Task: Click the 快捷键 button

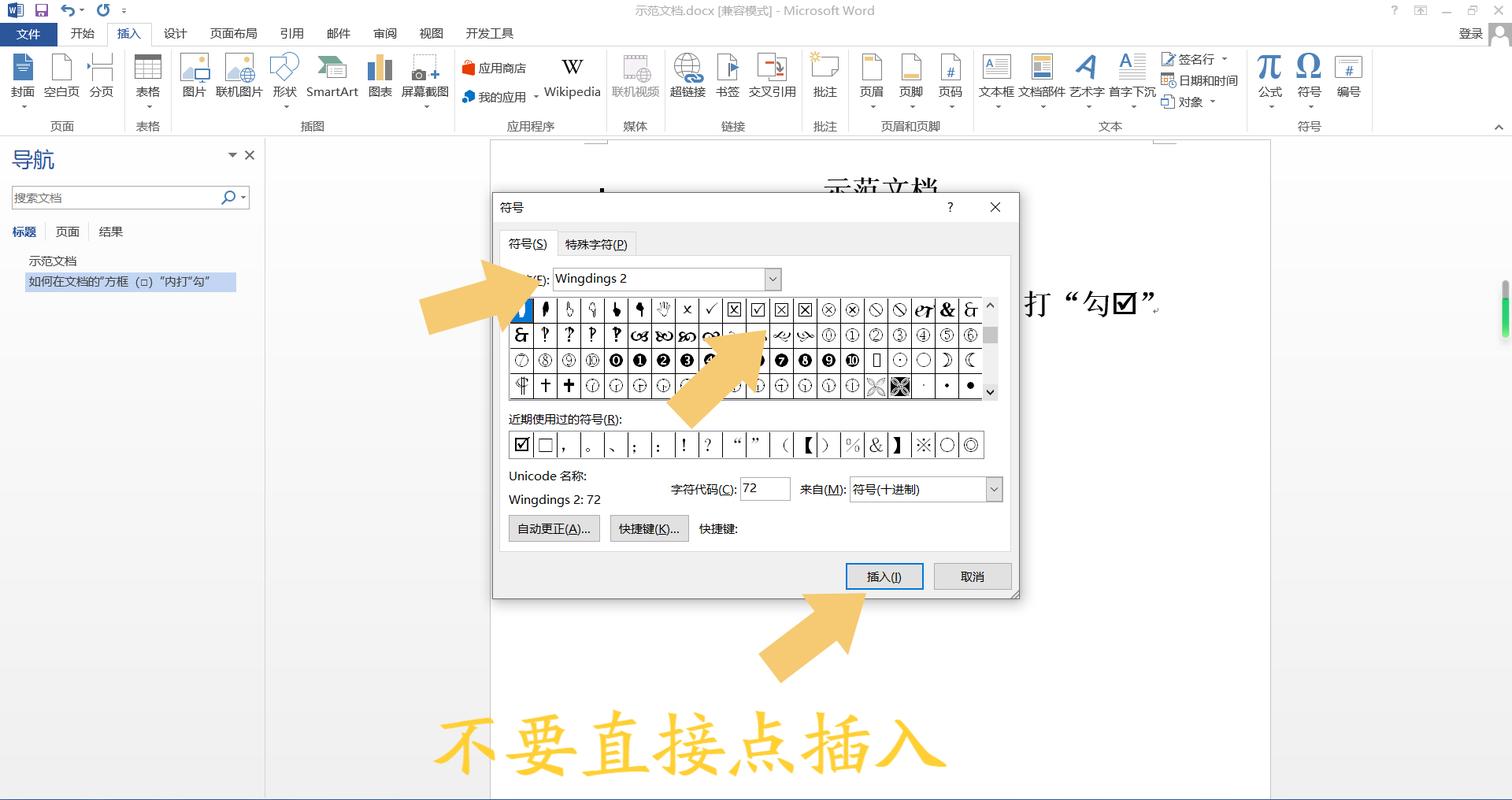Action: [649, 529]
